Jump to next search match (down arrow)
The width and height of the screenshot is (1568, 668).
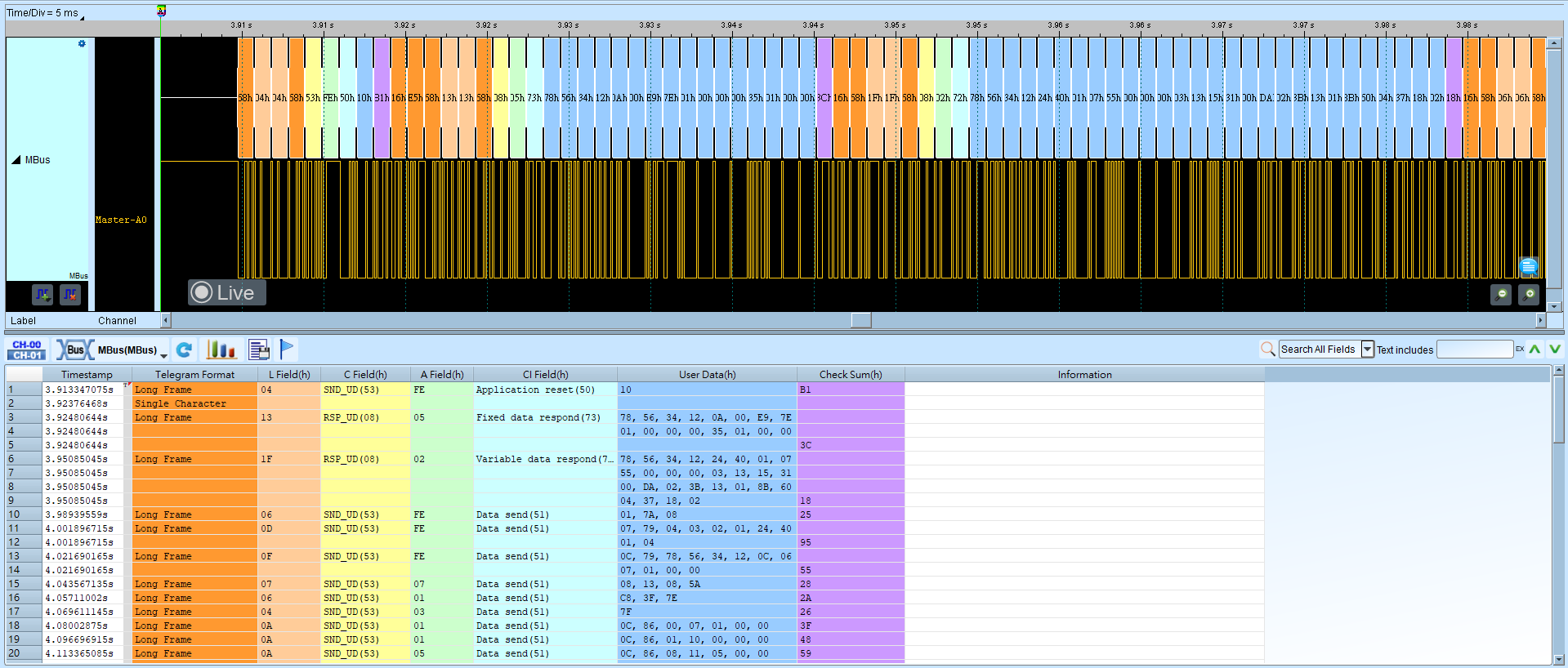tap(1555, 350)
